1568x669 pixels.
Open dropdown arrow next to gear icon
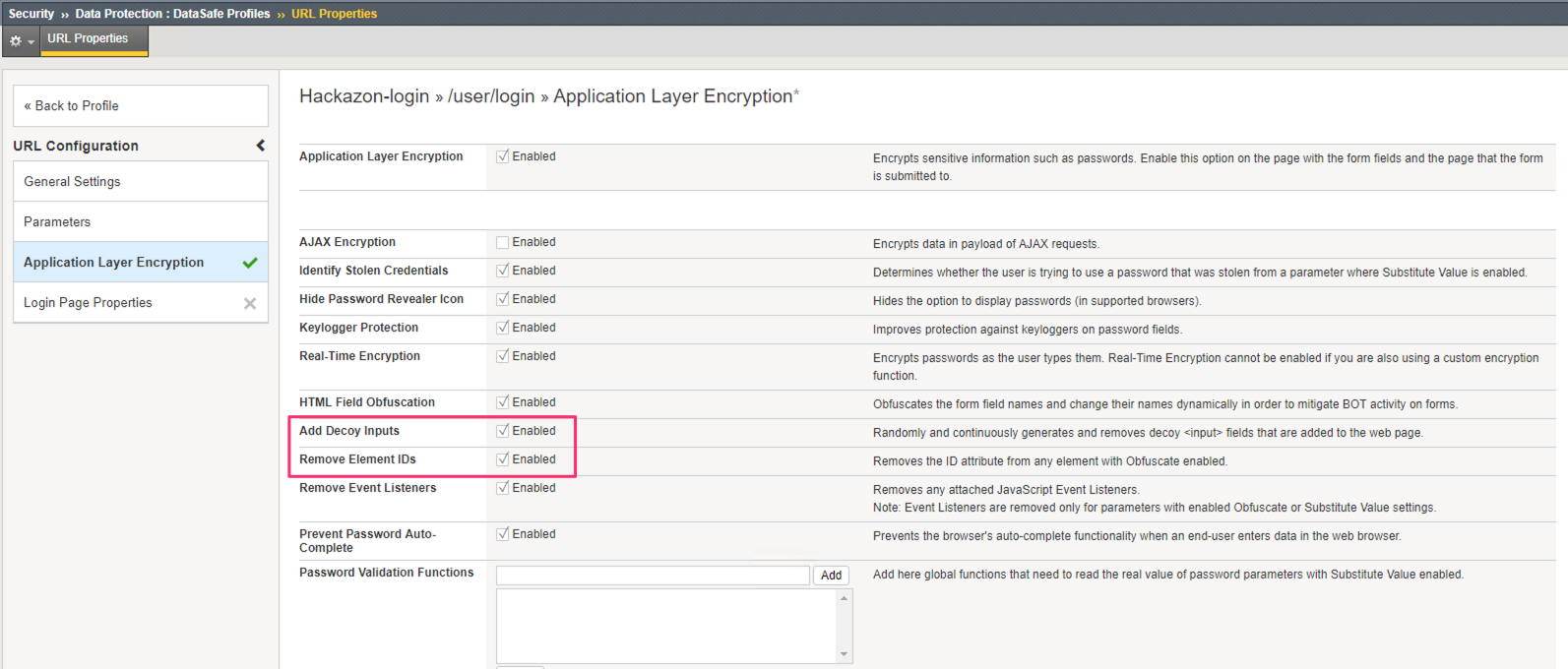click(x=31, y=41)
